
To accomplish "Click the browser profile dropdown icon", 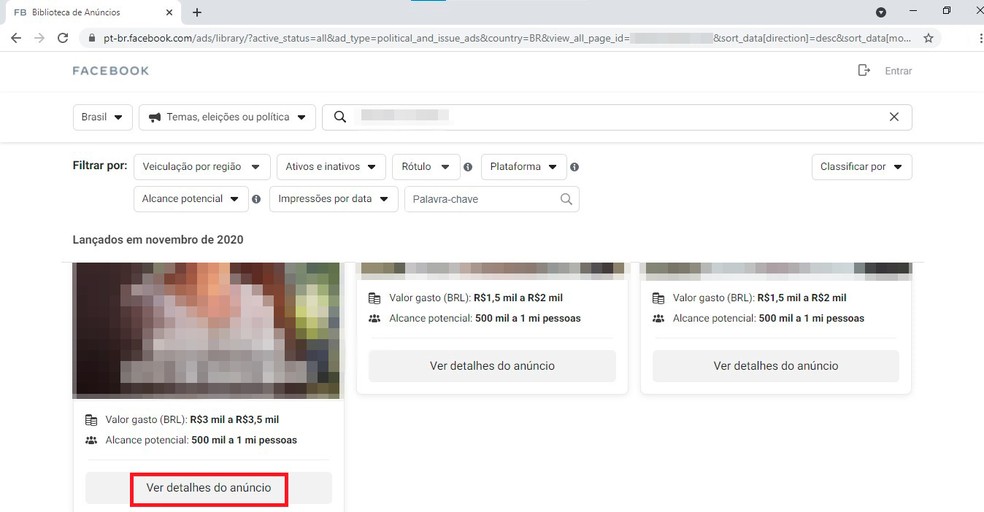I will [x=881, y=13].
